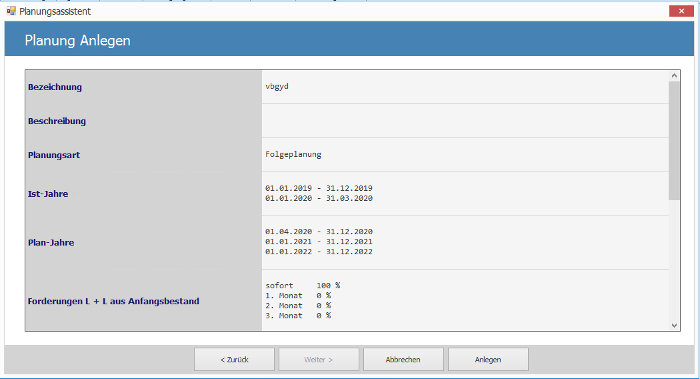Click the Anlegen button

tap(488, 359)
